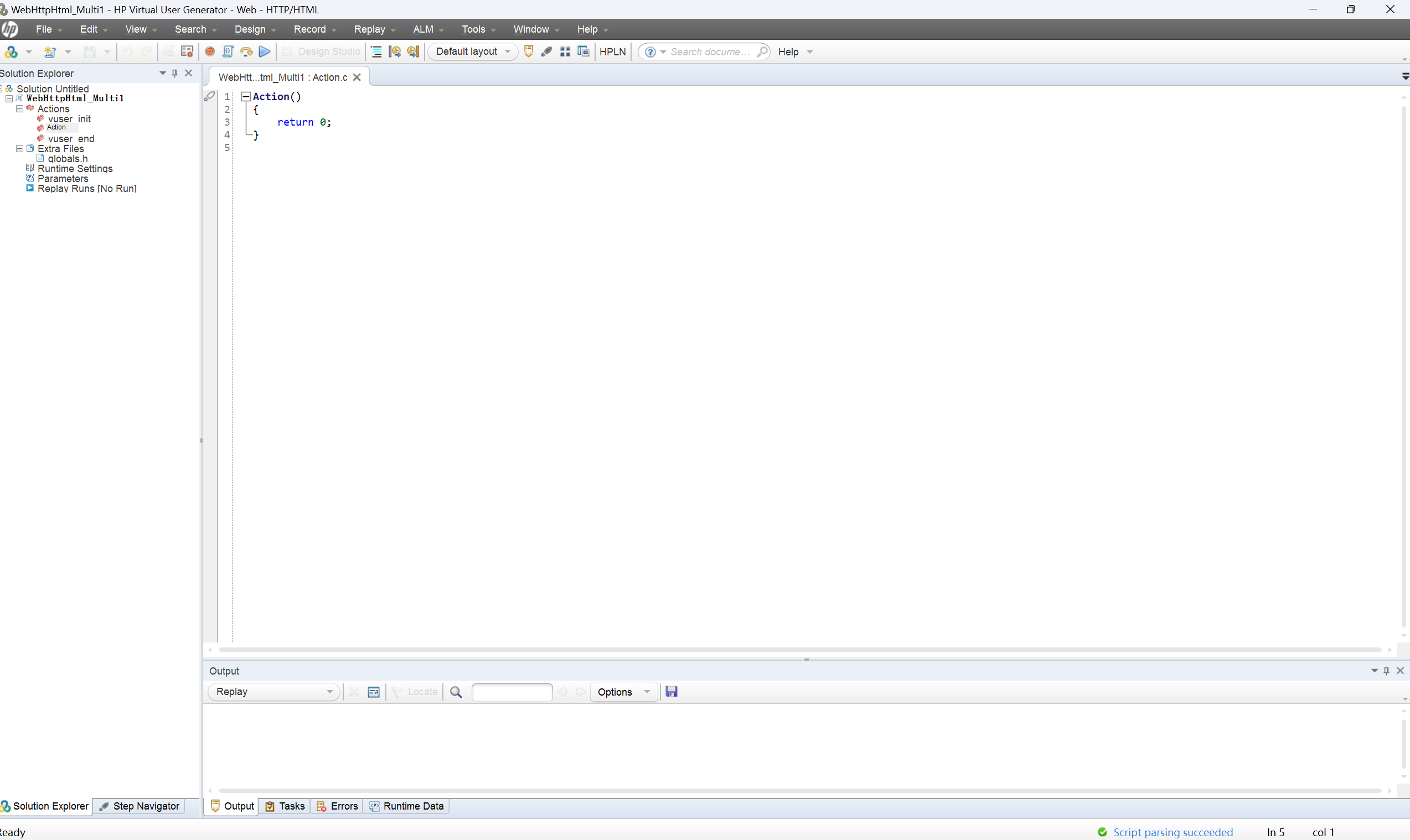Open the Replay dropdown in Output pane
The height and width of the screenshot is (840, 1410).
click(274, 692)
